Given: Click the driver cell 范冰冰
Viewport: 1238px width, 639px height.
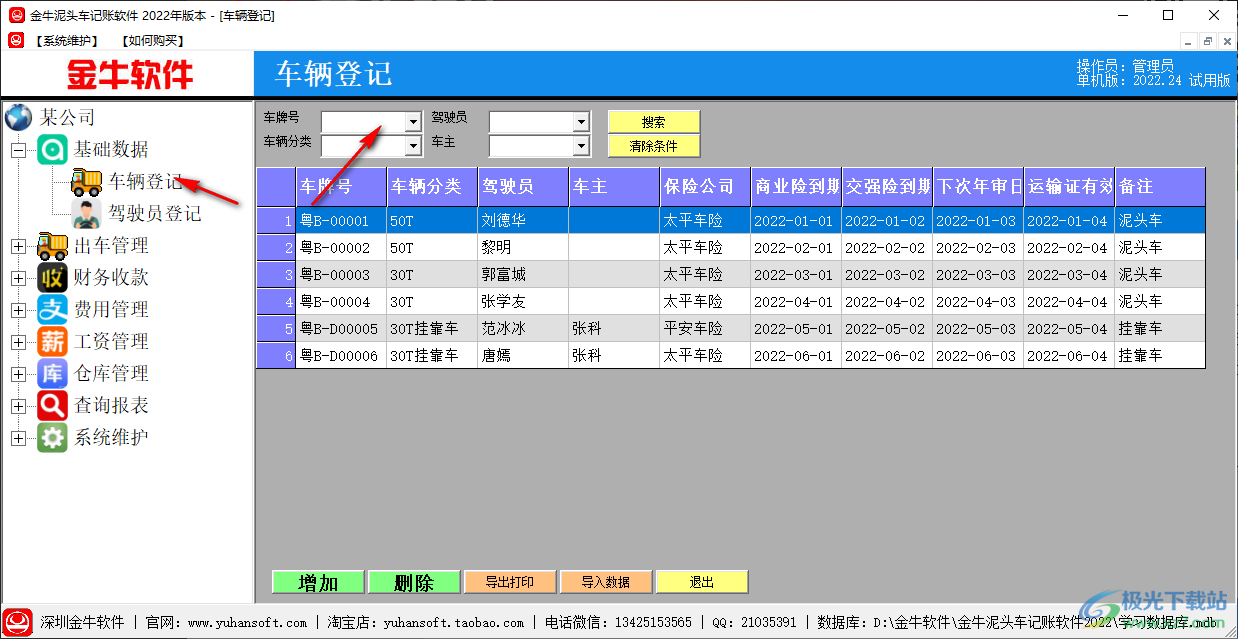Looking at the screenshot, I should (x=523, y=328).
